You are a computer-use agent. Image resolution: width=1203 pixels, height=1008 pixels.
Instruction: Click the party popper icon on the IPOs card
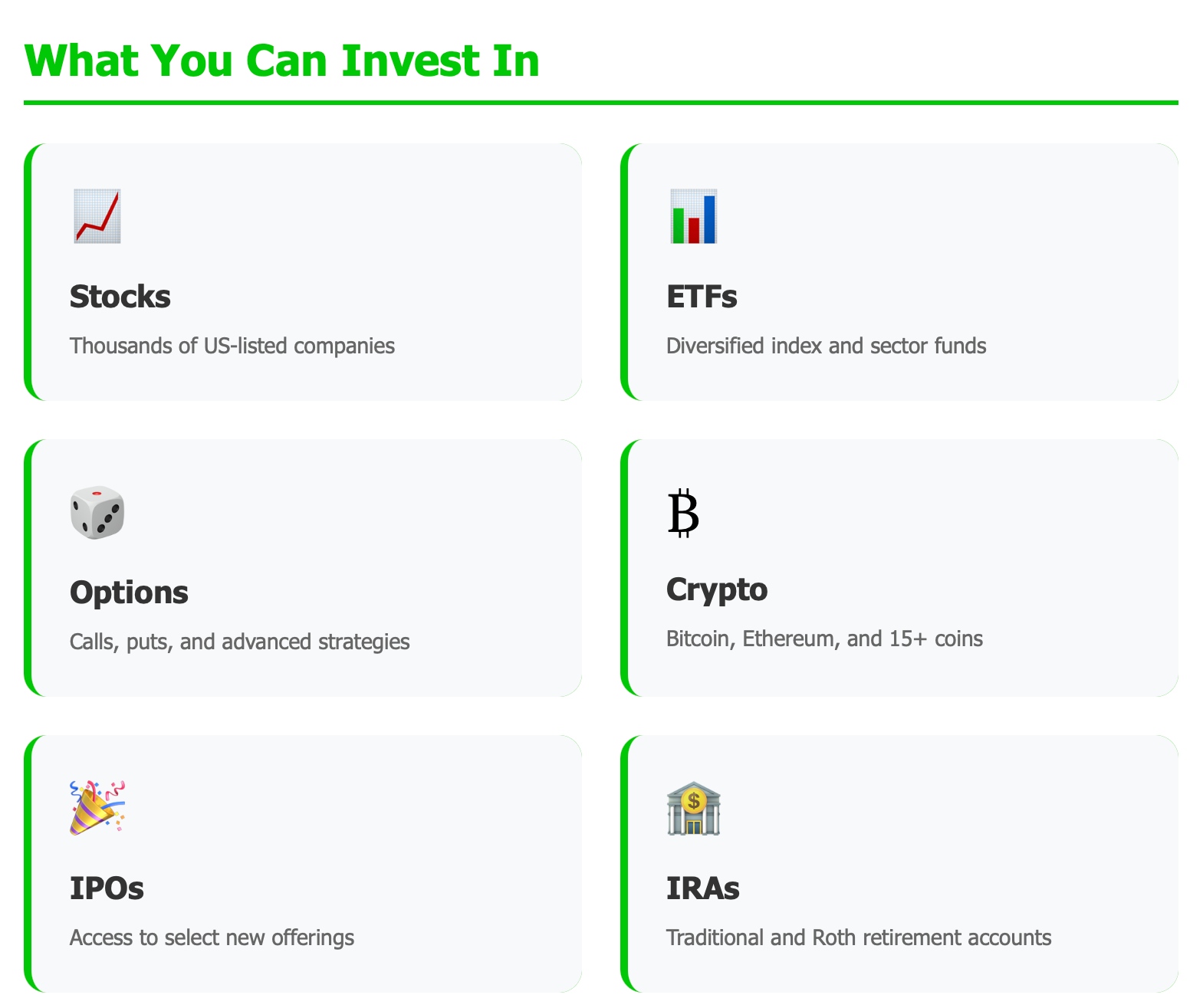pyautogui.click(x=97, y=807)
